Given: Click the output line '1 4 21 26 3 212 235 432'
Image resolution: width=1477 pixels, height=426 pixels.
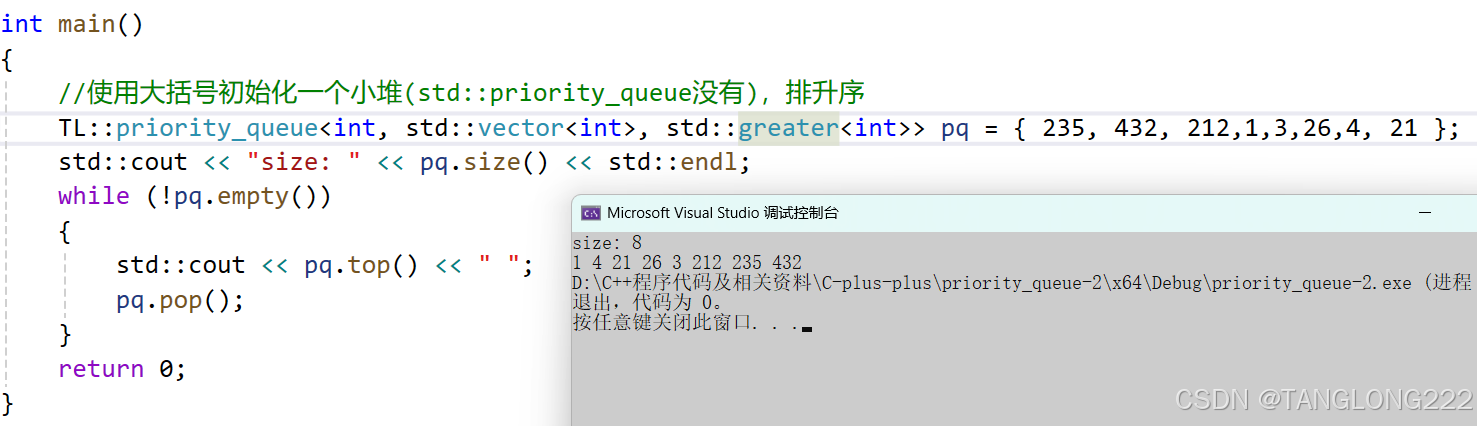Looking at the screenshot, I should click(x=687, y=263).
